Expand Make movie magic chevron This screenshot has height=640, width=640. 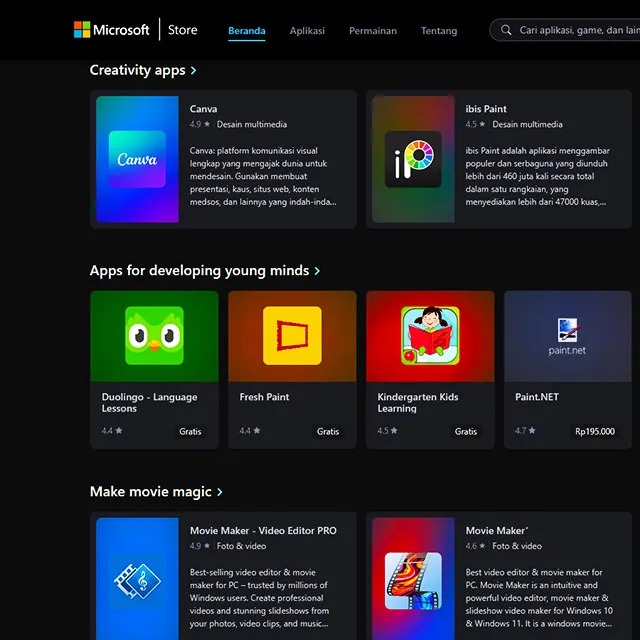pos(220,492)
